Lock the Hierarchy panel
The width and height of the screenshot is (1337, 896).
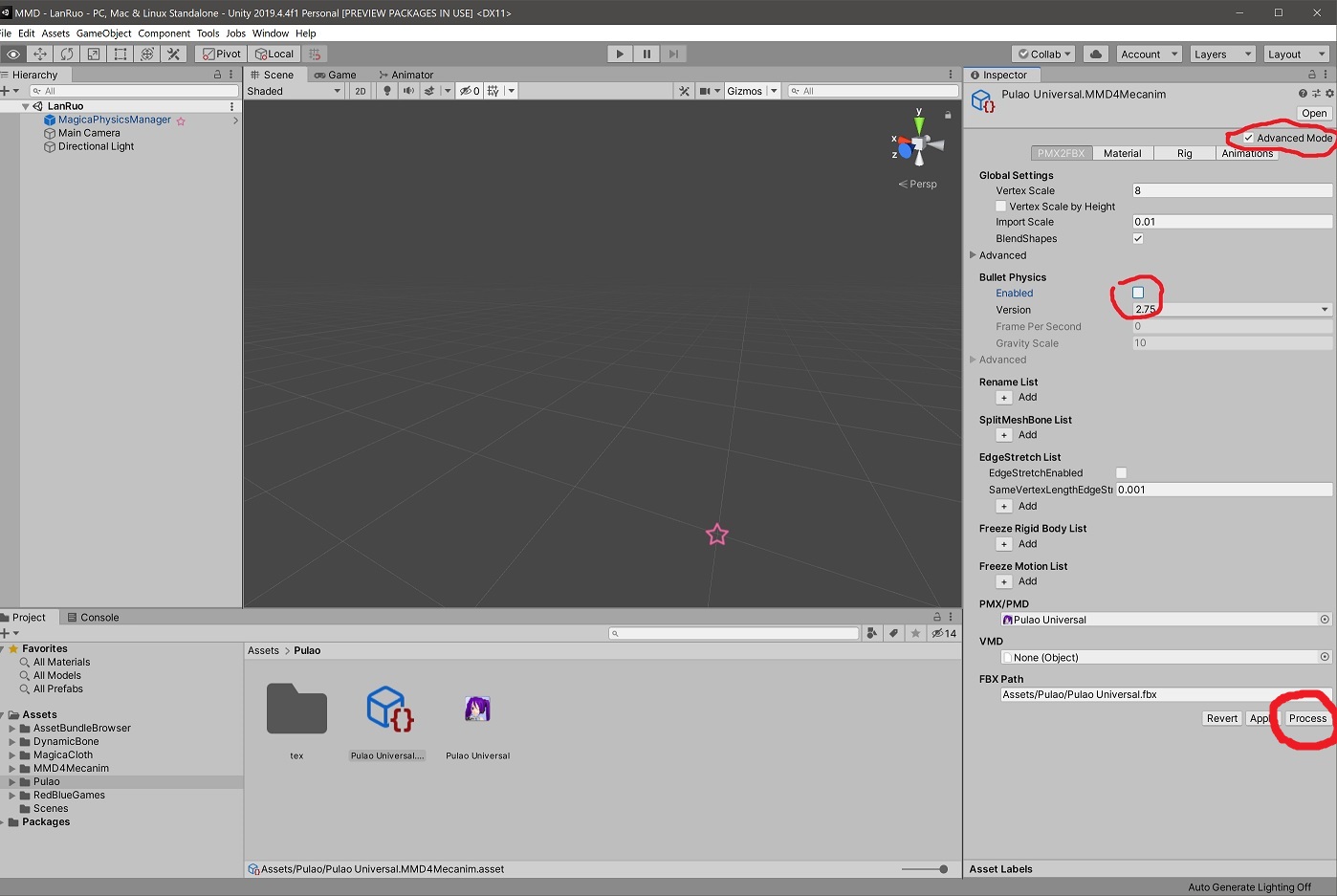tap(217, 75)
